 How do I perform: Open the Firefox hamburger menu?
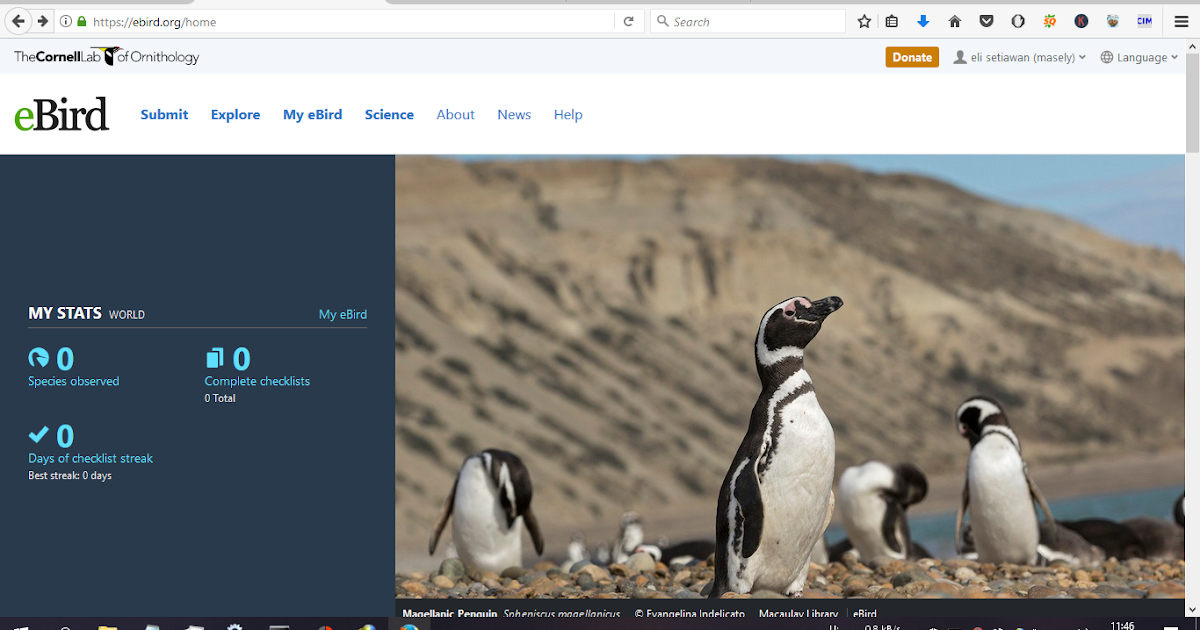pos(1180,20)
